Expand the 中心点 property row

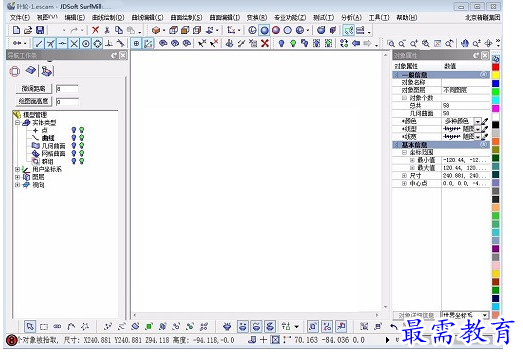pos(404,184)
